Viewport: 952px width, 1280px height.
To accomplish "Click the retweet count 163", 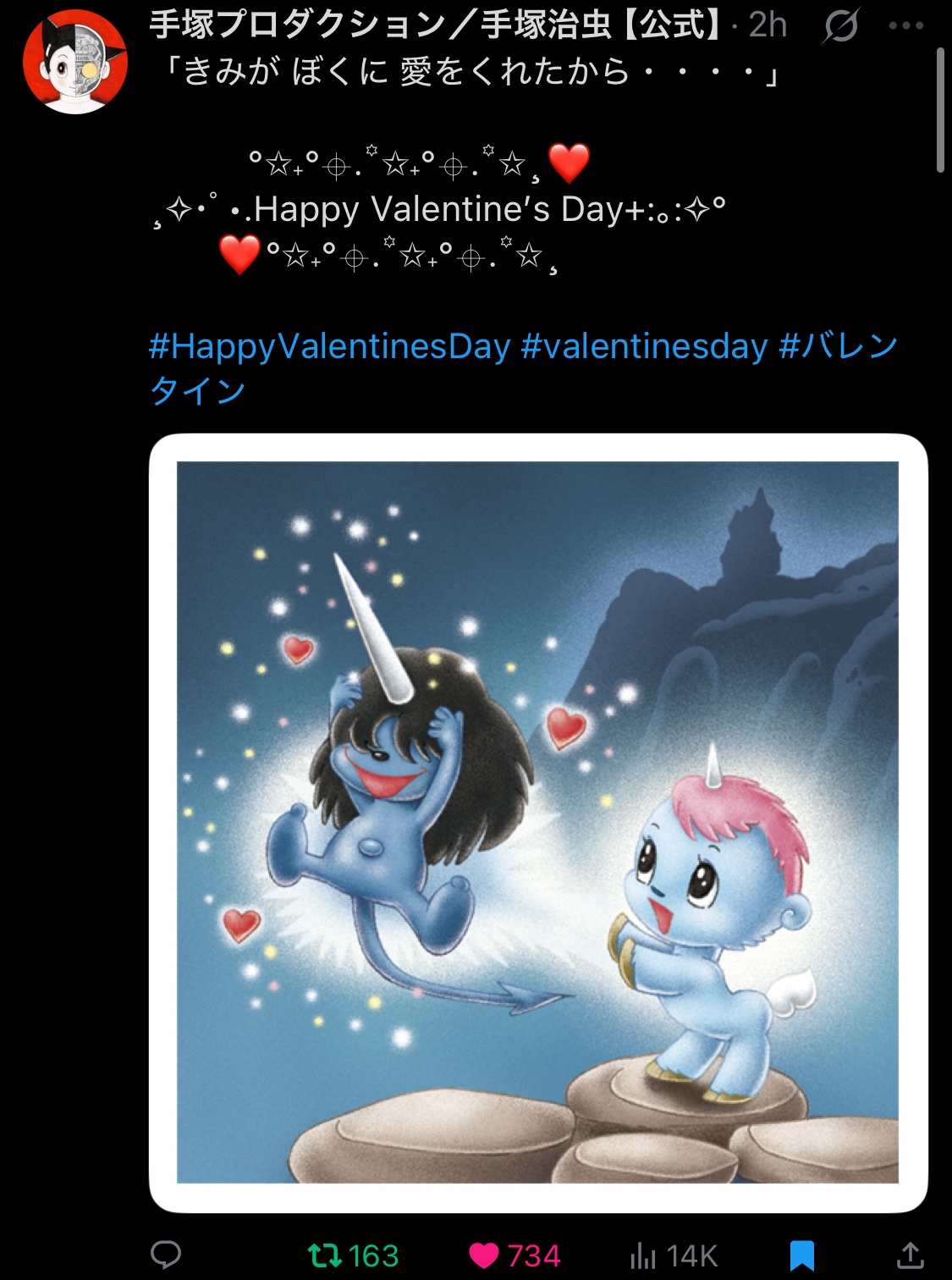I will 373,1255.
